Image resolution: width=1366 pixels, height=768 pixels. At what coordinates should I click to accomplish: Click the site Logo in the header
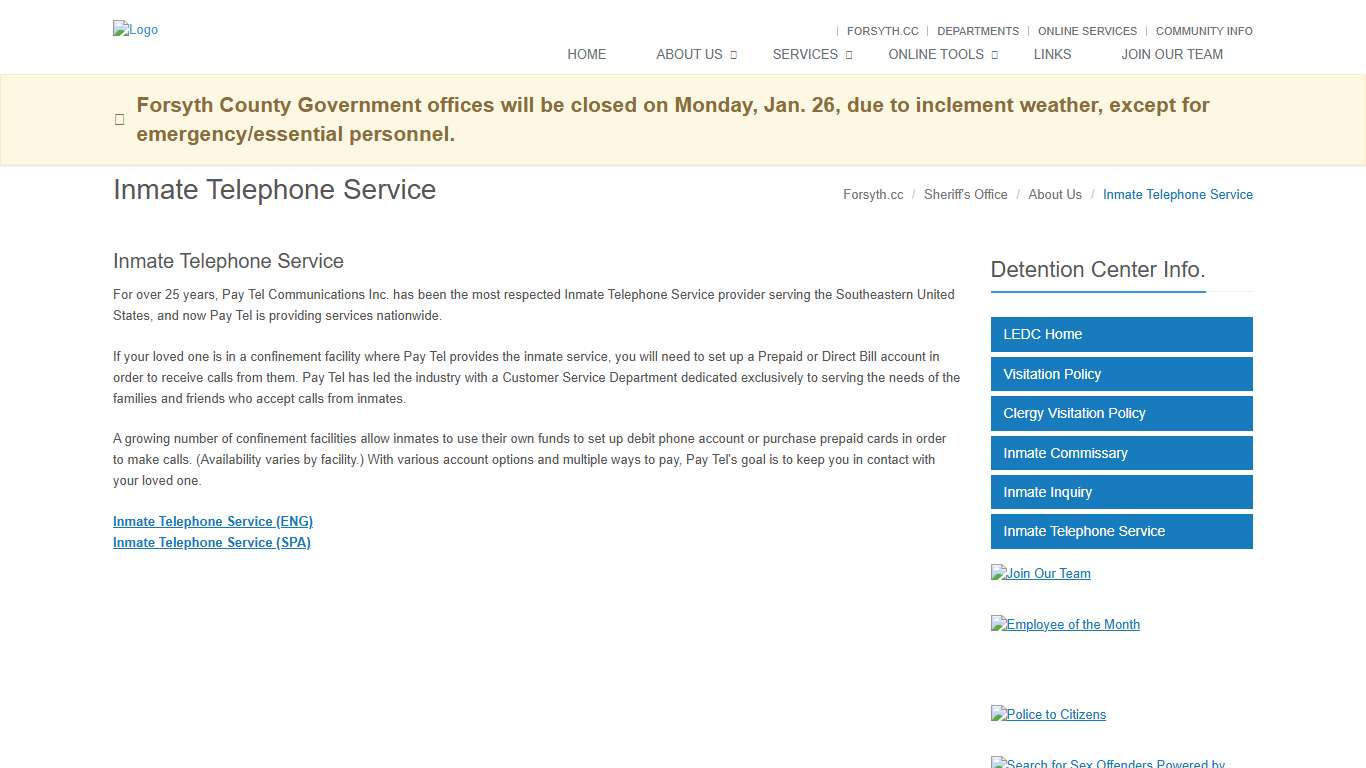(135, 29)
